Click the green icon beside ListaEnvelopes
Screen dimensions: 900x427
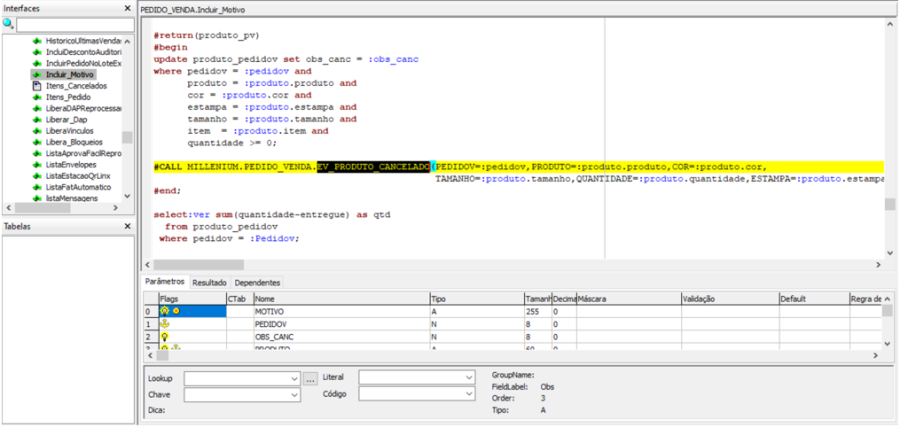point(37,165)
